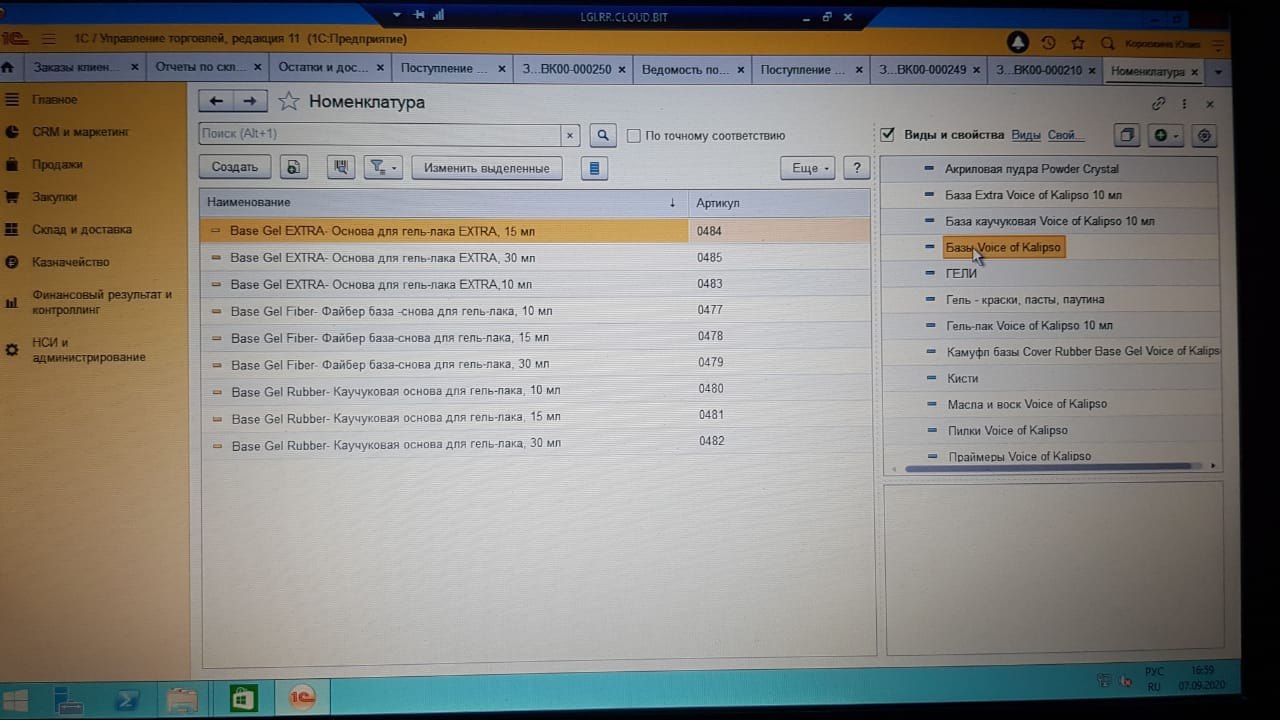Image resolution: width=1280 pixels, height=720 pixels.
Task: Go forward with right arrow button
Action: coord(250,101)
